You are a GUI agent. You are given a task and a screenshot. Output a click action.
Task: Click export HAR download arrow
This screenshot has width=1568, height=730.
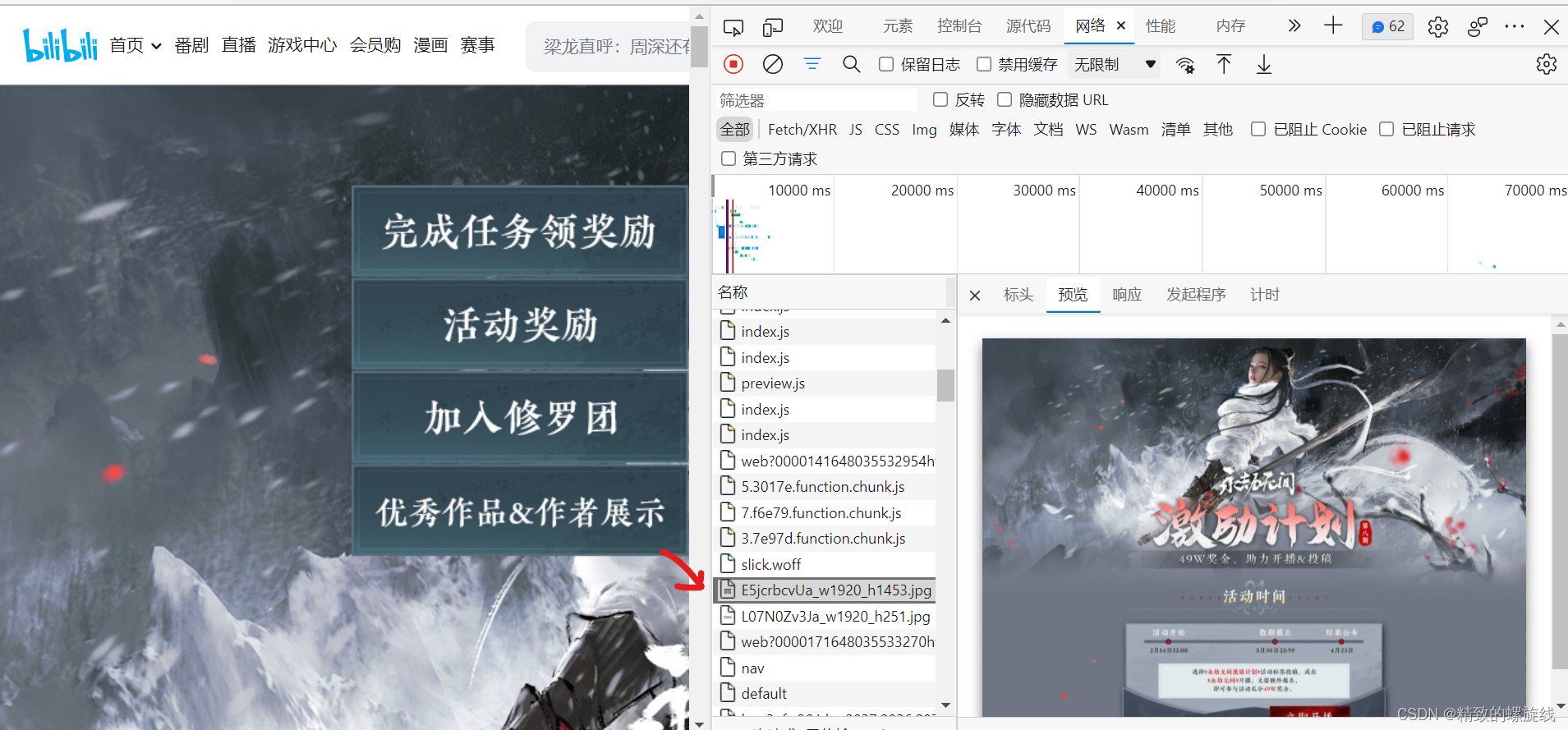[x=1263, y=64]
